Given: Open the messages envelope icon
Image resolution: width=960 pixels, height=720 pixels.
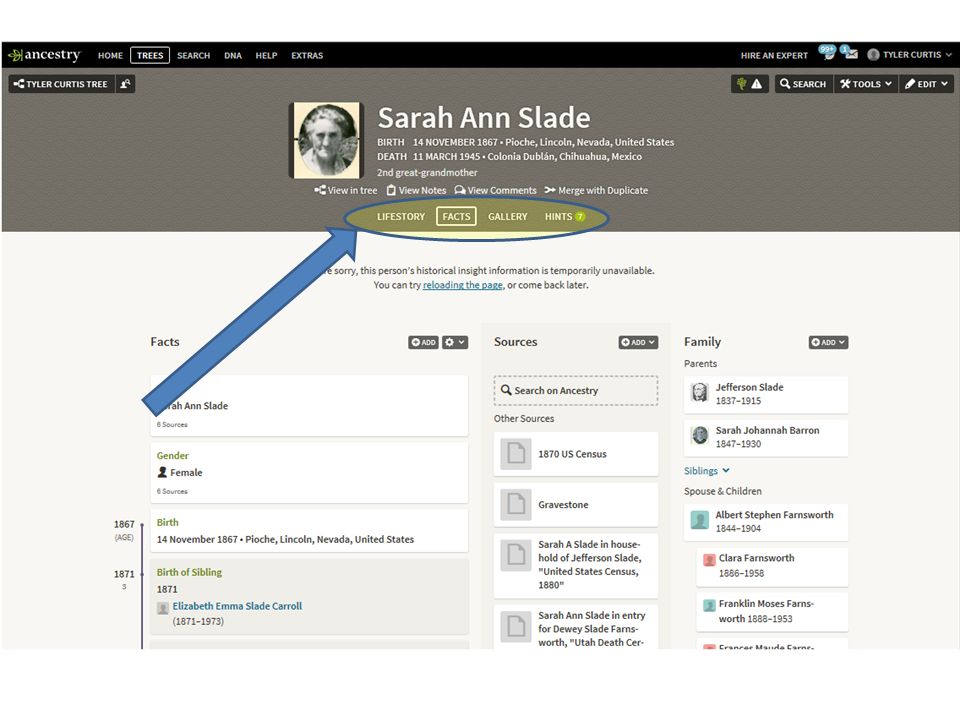Looking at the screenshot, I should [850, 53].
